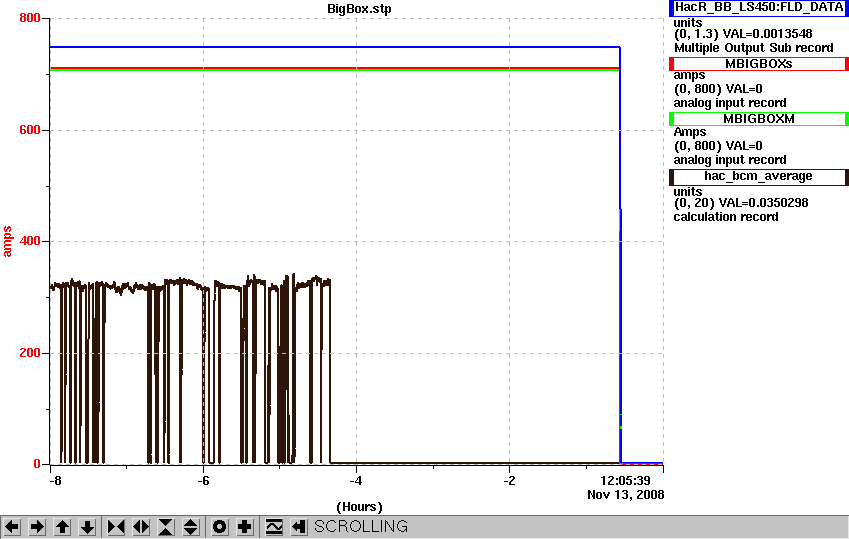
Task: Click the -8 tick label on x-axis
Action: click(55, 481)
